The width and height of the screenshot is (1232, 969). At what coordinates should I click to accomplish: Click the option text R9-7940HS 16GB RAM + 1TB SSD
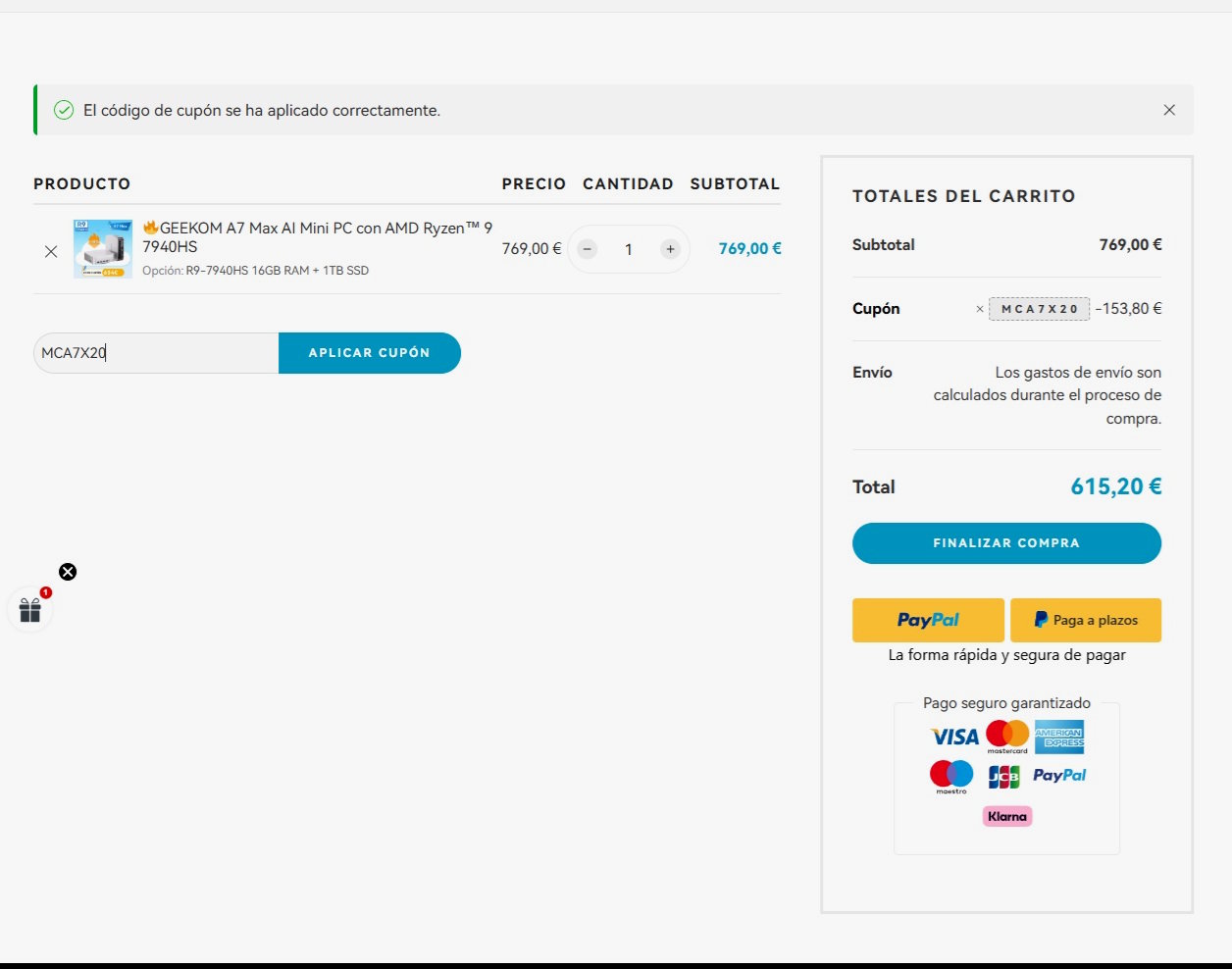point(278,271)
